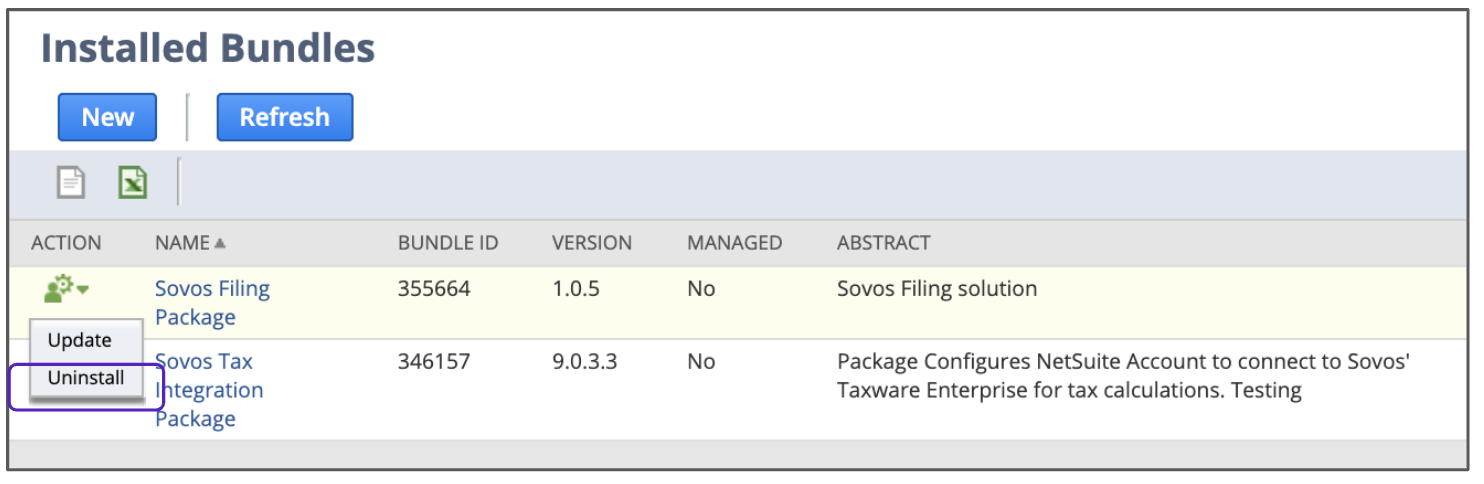Open the dropdown arrow beside the gear icon
The image size is (1484, 484).
point(83,291)
